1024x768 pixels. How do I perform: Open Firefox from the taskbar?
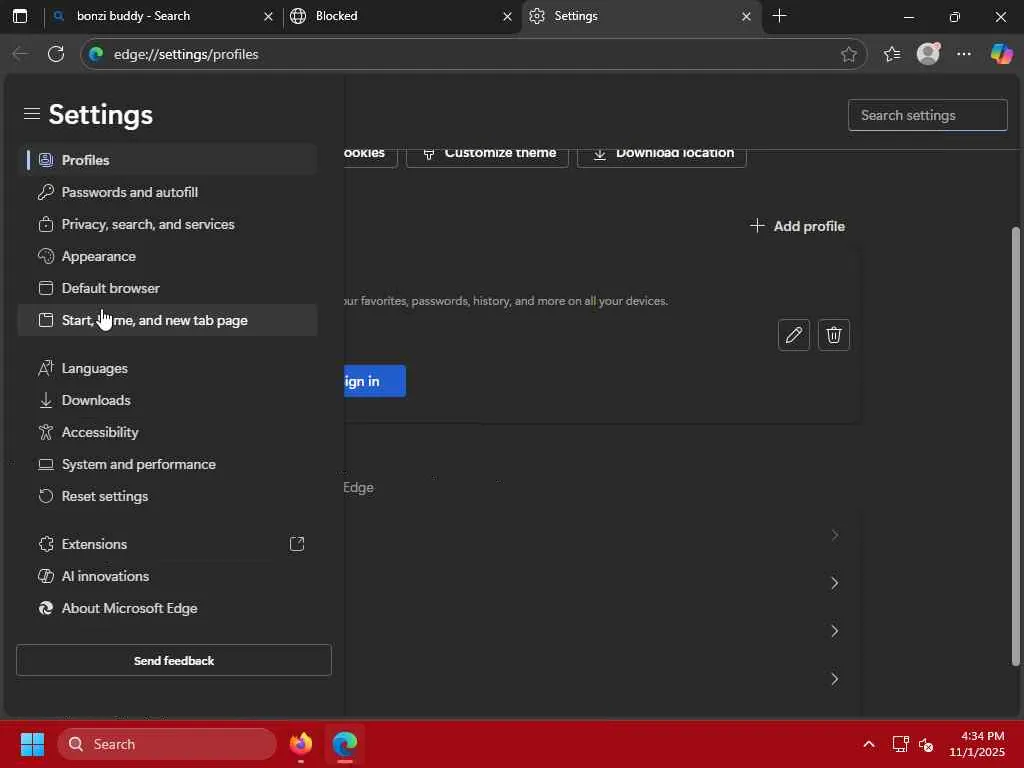301,744
